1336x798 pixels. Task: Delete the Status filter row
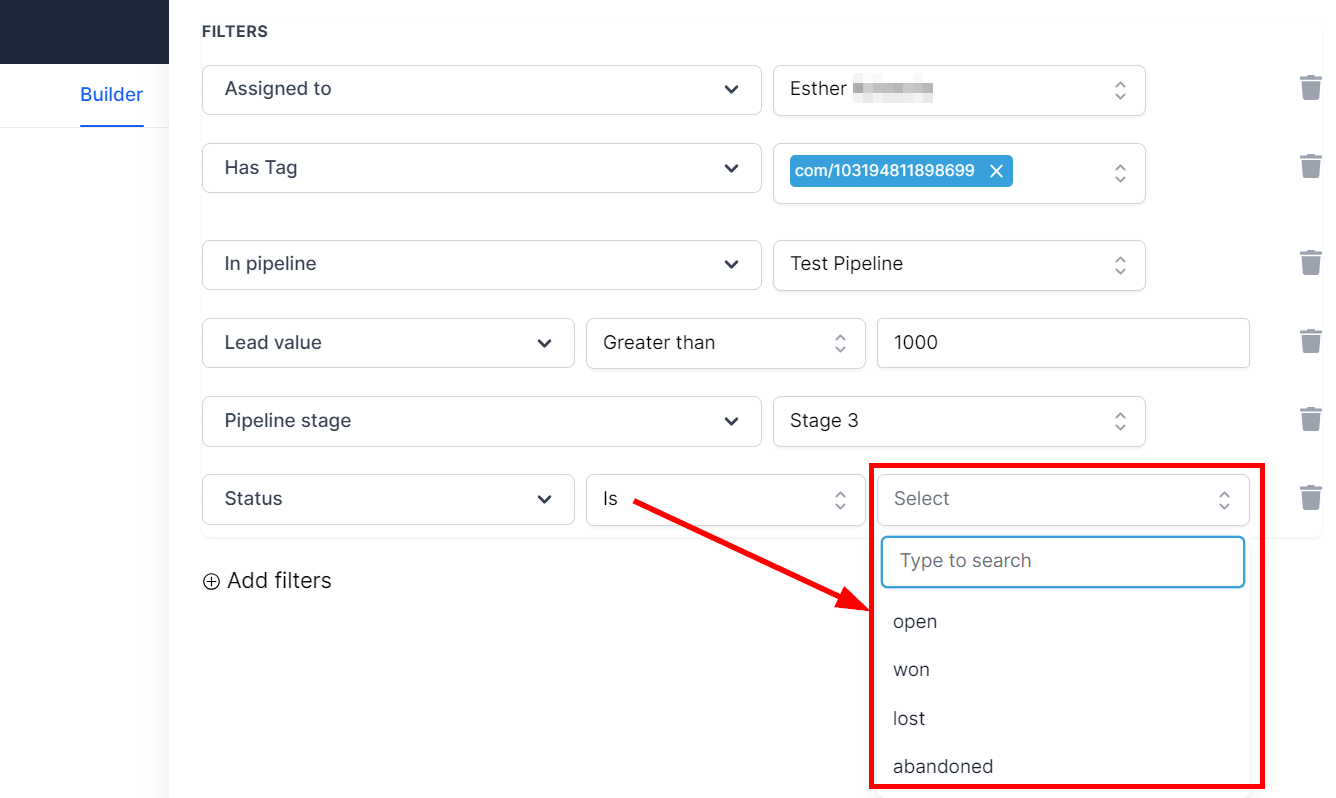[x=1310, y=497]
